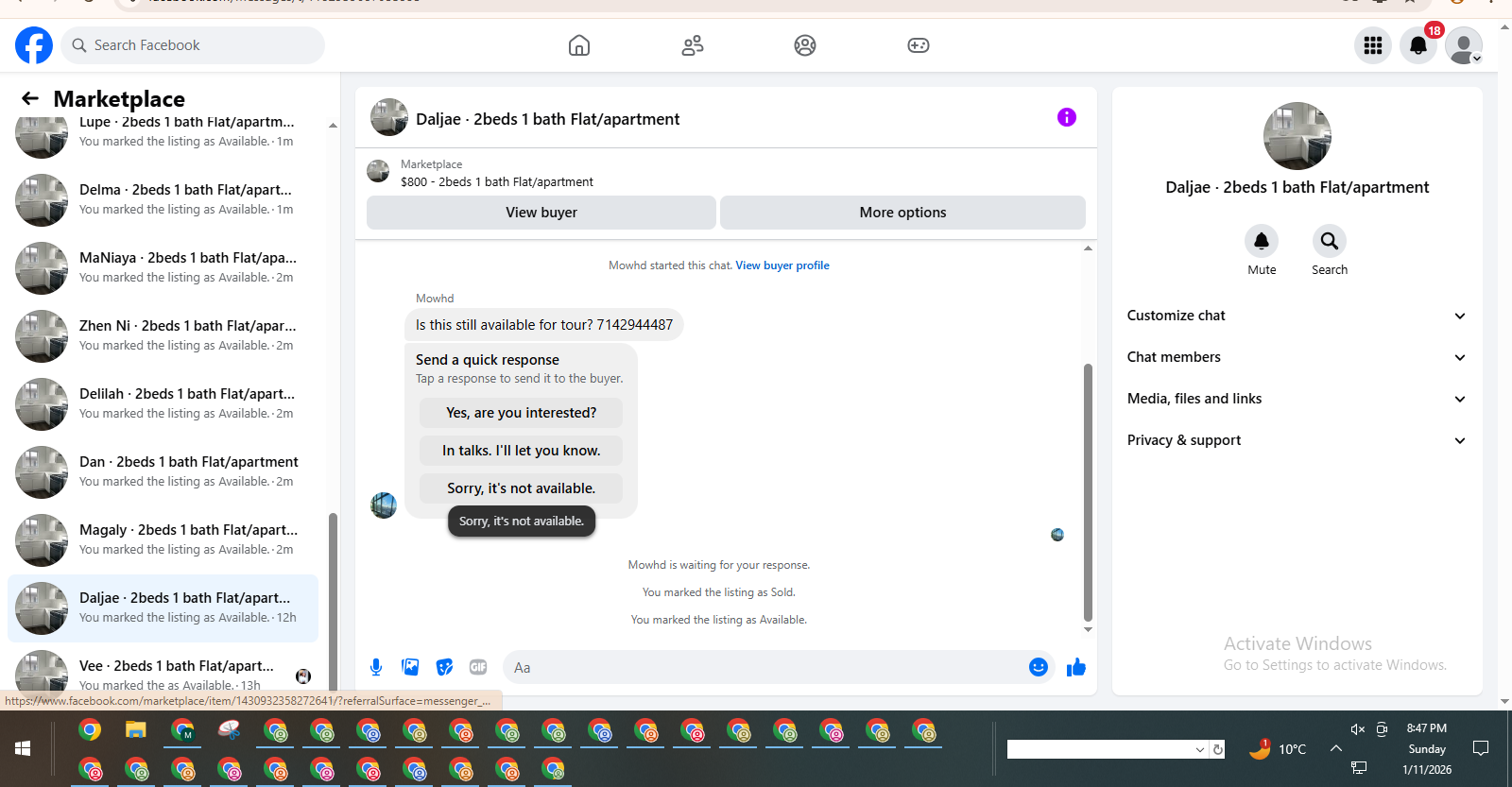1512x787 pixels.
Task: Open the emoji picker in message box
Action: [1039, 667]
